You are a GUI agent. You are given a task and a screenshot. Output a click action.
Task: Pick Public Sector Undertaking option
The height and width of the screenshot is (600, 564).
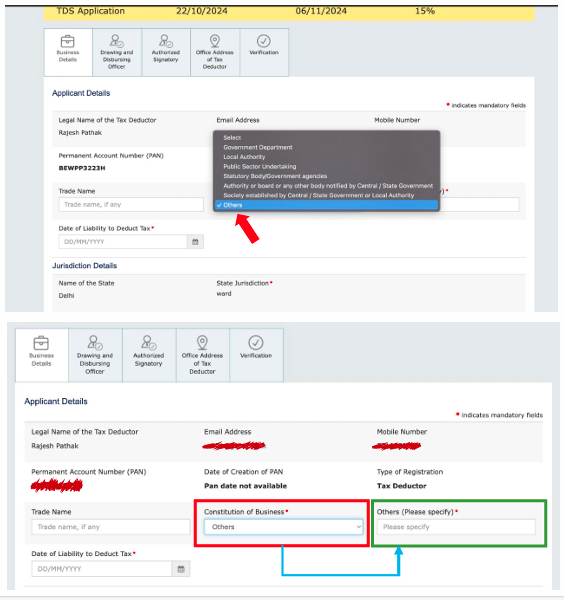click(260, 166)
